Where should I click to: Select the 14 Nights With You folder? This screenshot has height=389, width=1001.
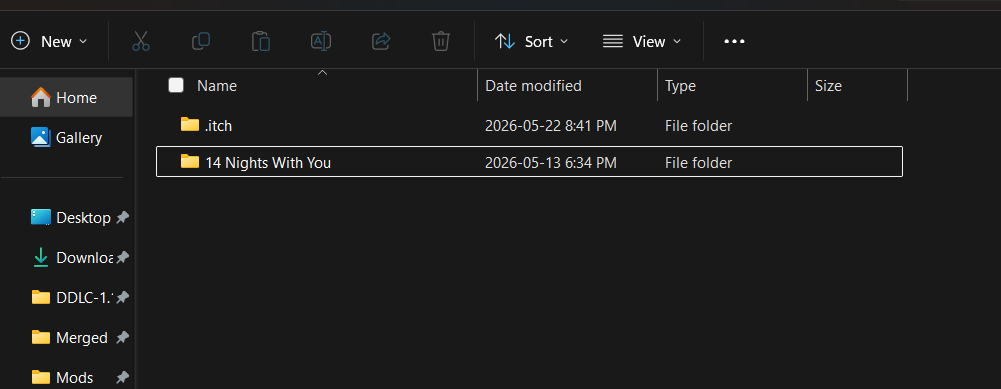529,162
